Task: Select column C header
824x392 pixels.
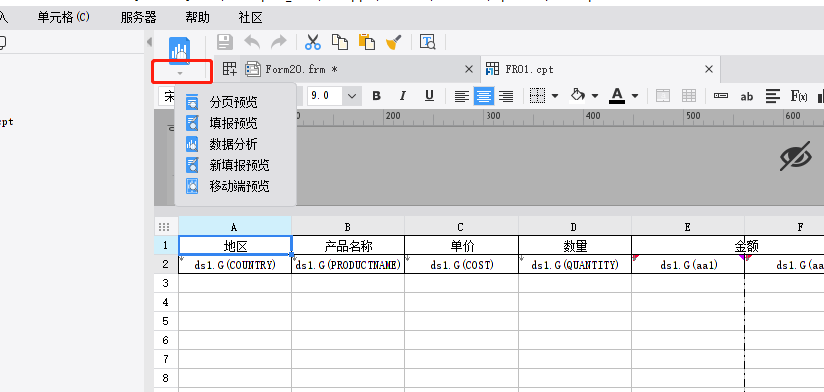Action: (461, 226)
